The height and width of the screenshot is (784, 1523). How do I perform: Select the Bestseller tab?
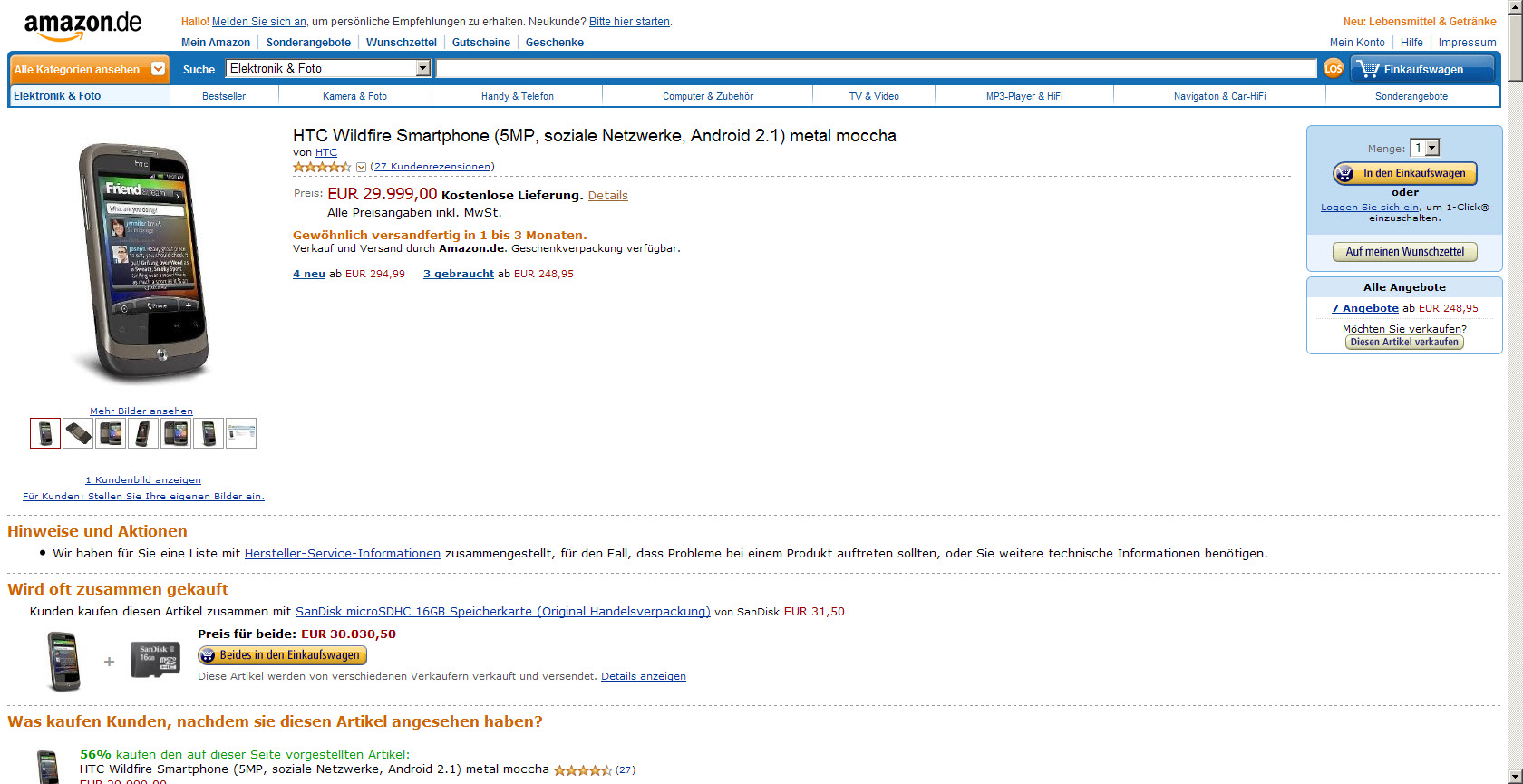coord(224,96)
